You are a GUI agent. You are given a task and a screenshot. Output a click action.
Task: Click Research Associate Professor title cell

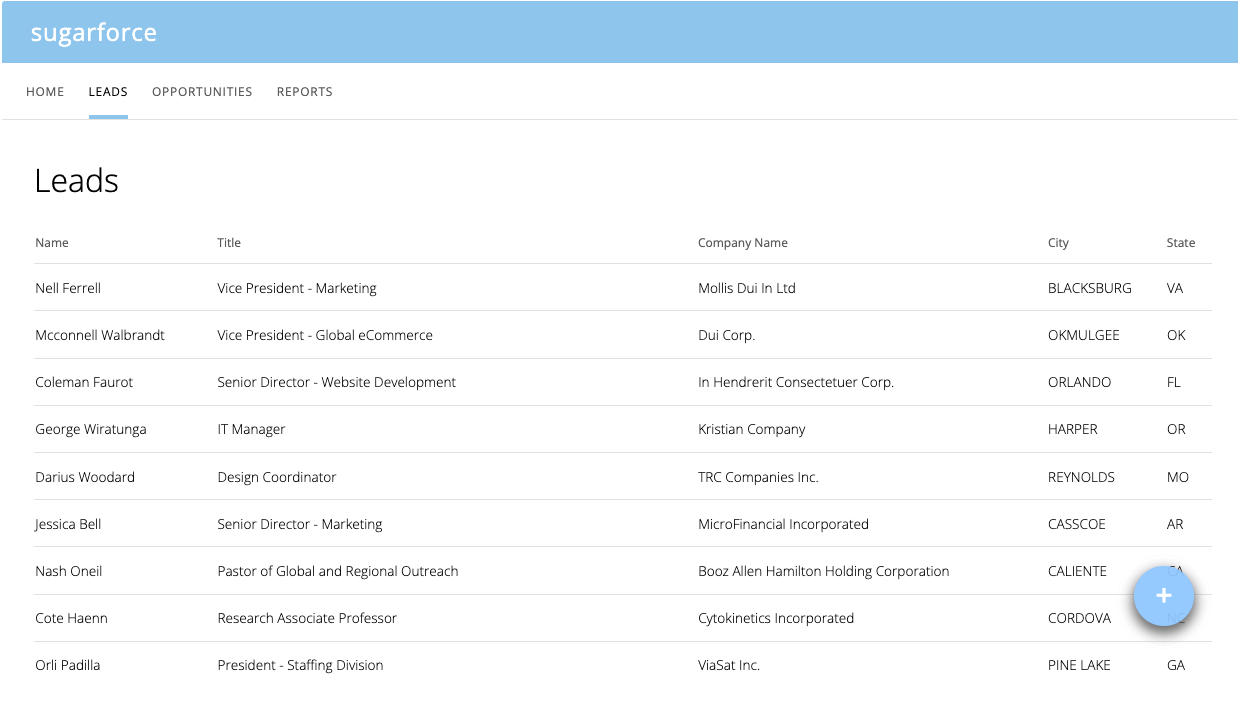click(307, 618)
